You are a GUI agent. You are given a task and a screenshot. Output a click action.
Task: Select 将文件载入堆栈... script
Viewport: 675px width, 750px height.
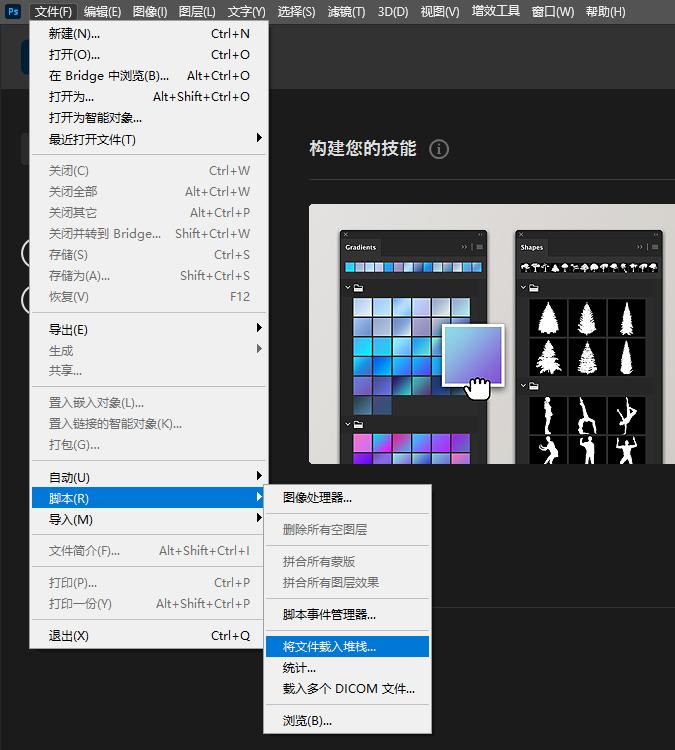coord(347,647)
